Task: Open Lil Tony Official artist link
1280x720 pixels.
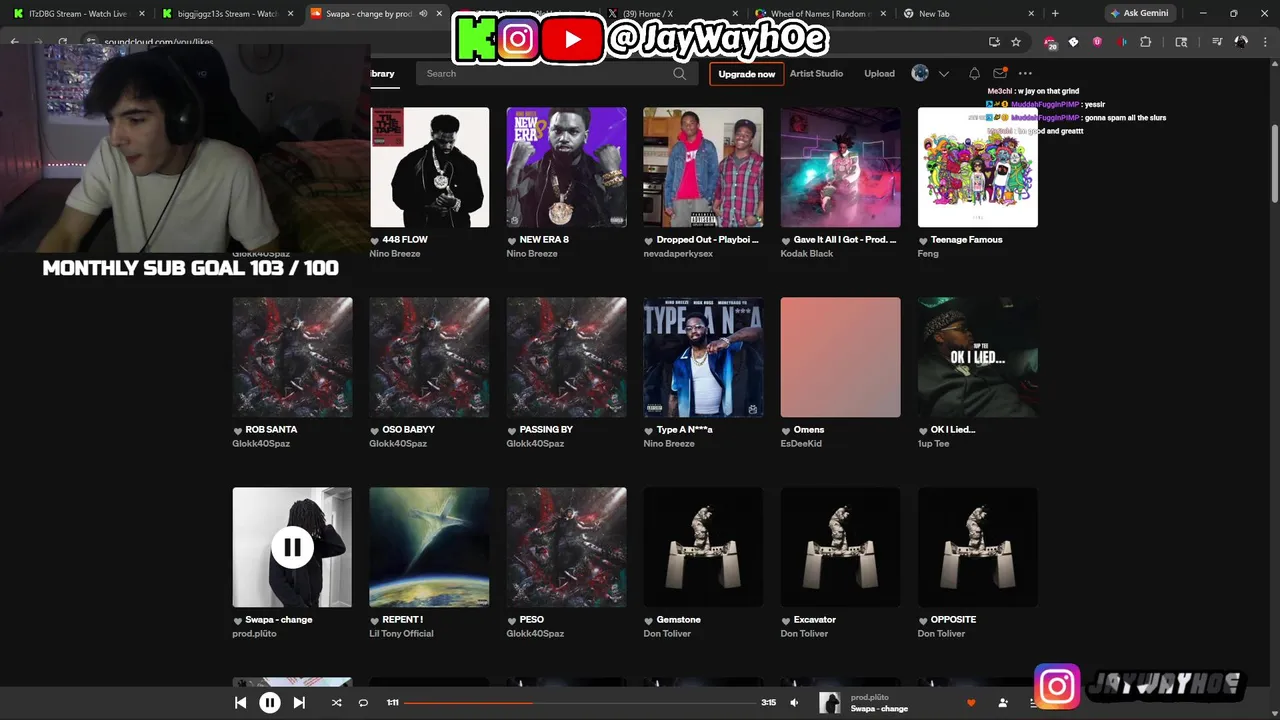Action: pos(401,634)
